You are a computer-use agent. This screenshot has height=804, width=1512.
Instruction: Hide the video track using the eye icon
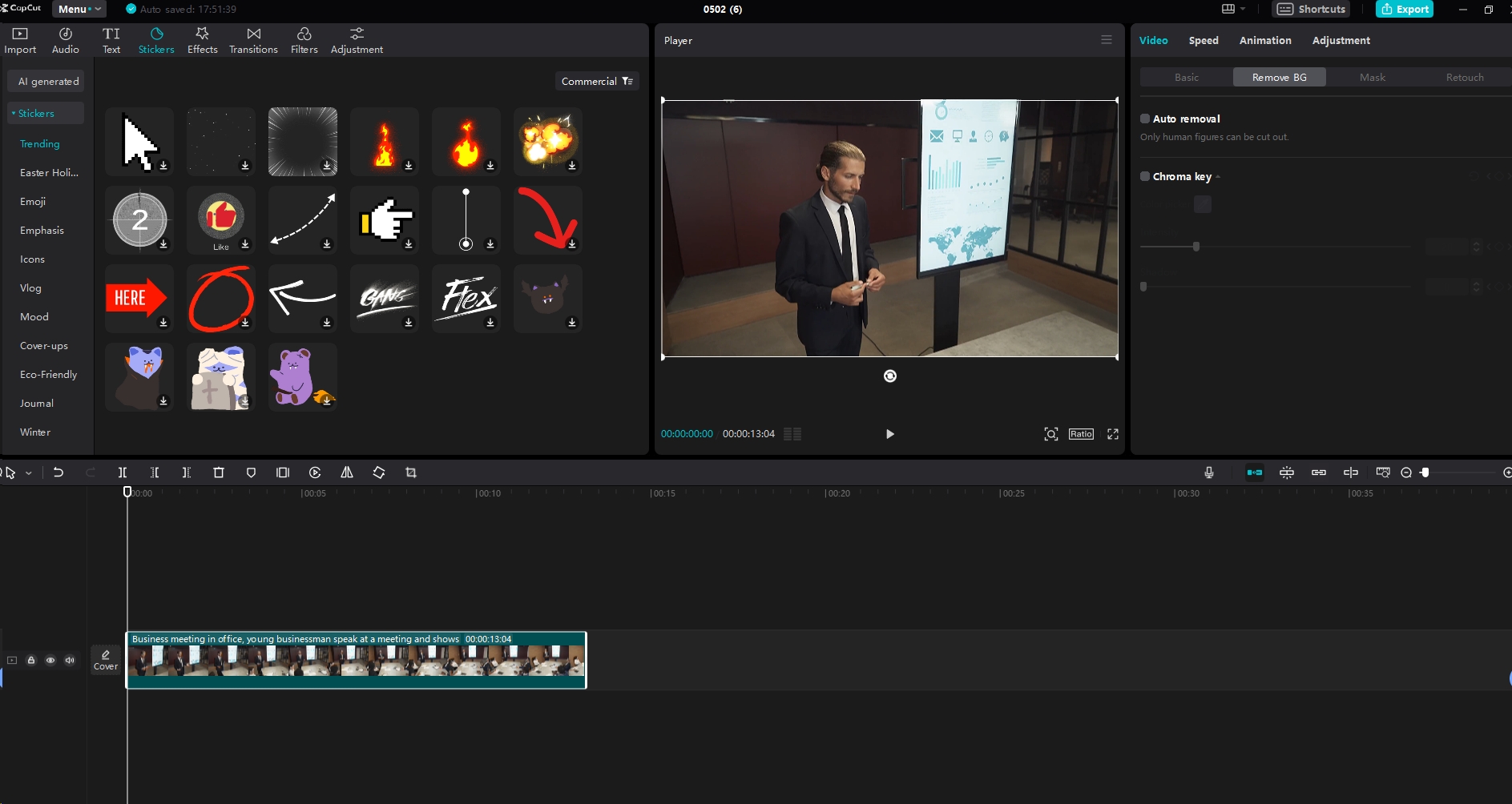[50, 661]
